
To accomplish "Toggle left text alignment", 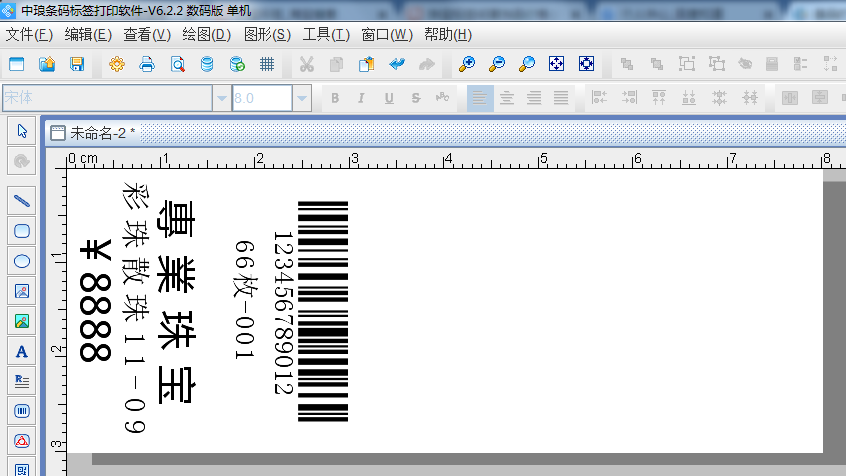I will 480,98.
